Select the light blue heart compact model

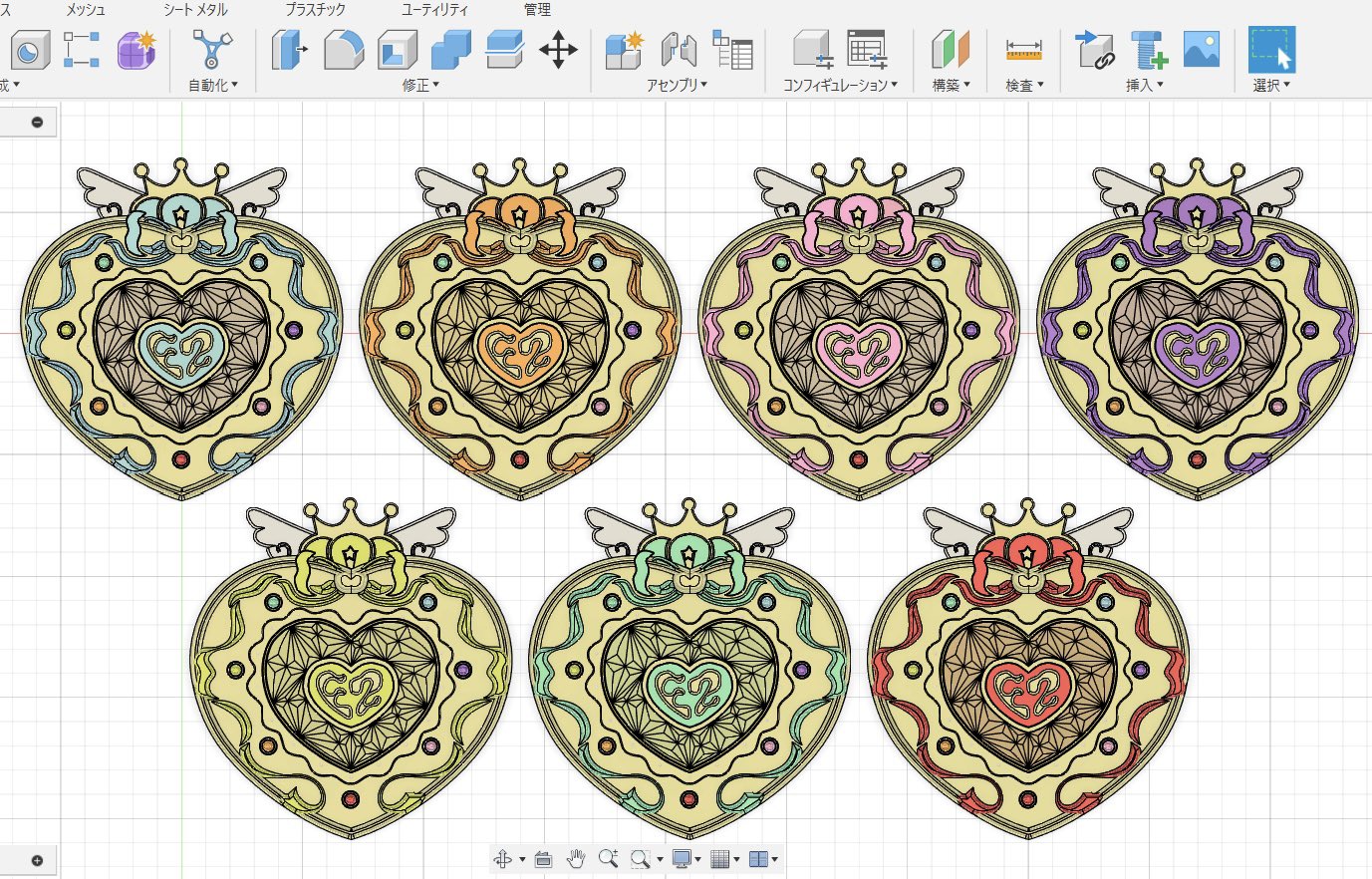pos(180,328)
